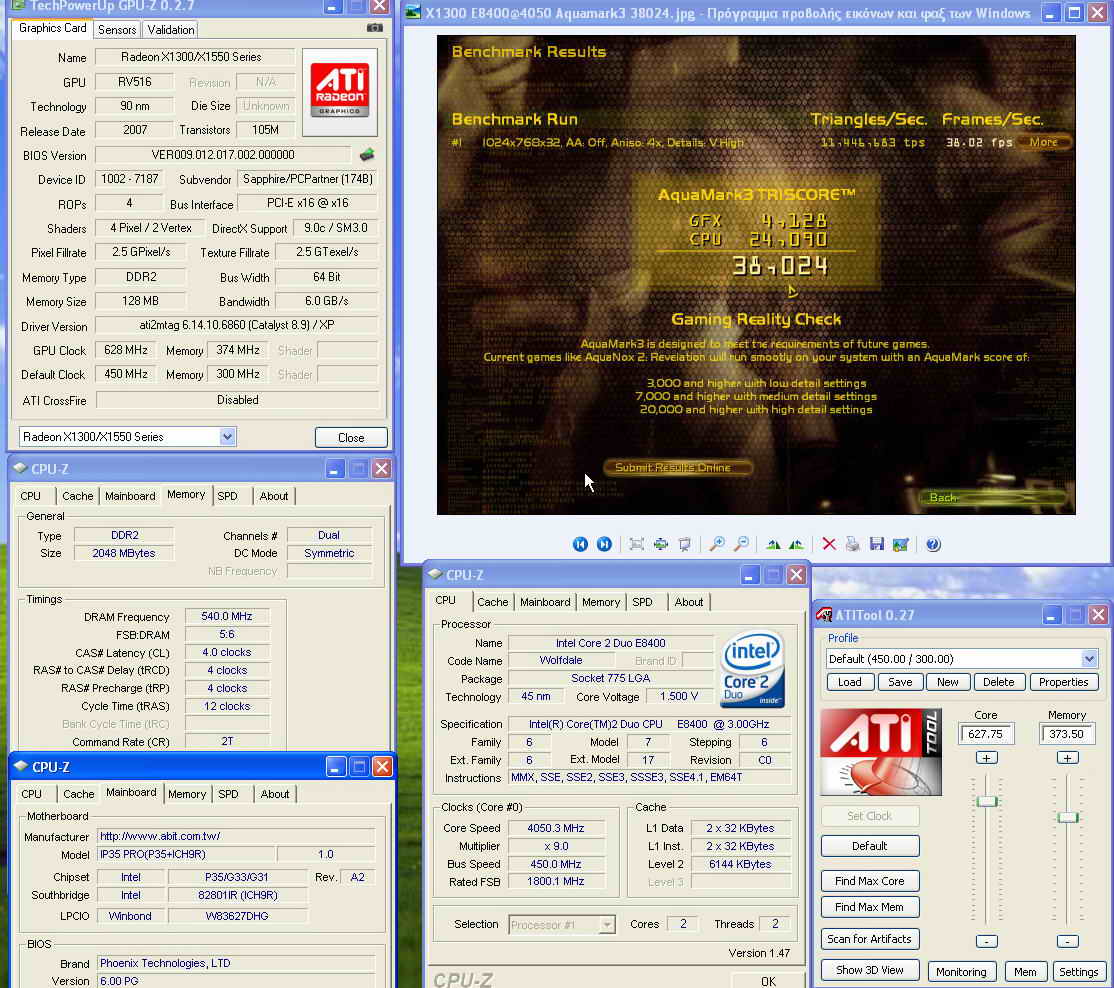Viewport: 1114px width, 988px height.
Task: Click the Memory clock value field 373.50
Action: (1066, 734)
